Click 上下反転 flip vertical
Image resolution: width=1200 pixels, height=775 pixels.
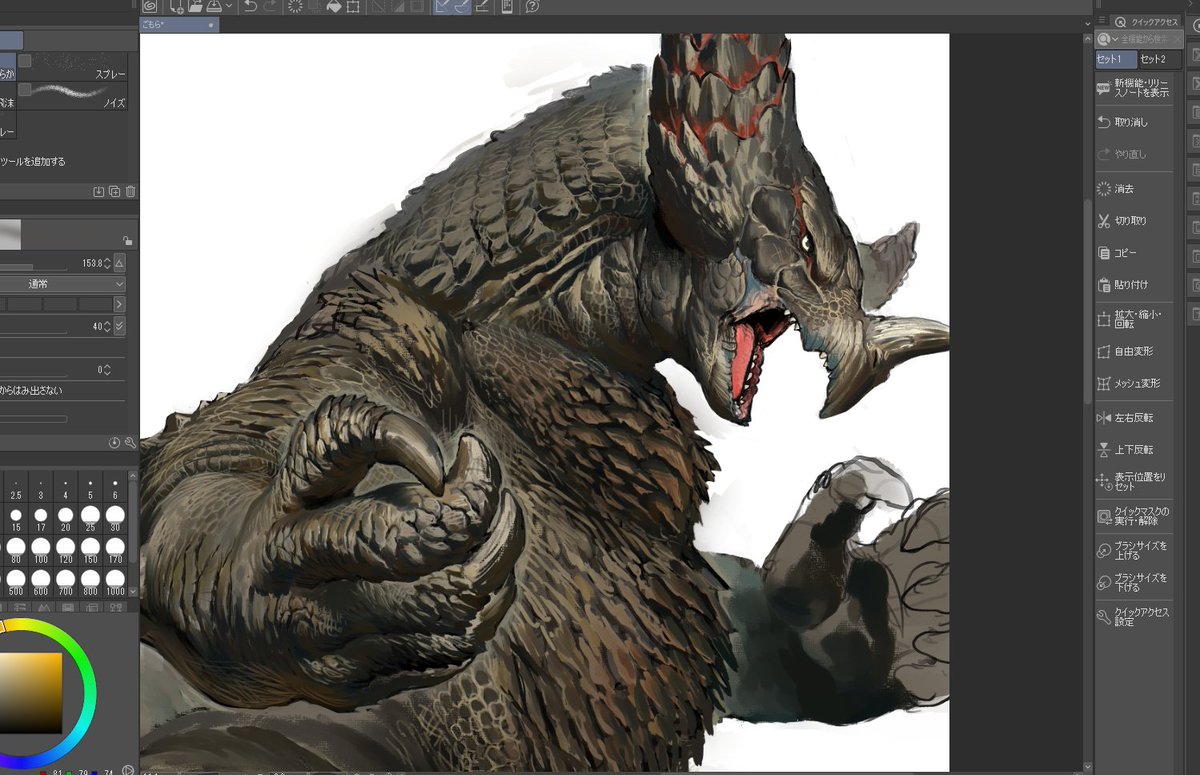click(x=1136, y=450)
